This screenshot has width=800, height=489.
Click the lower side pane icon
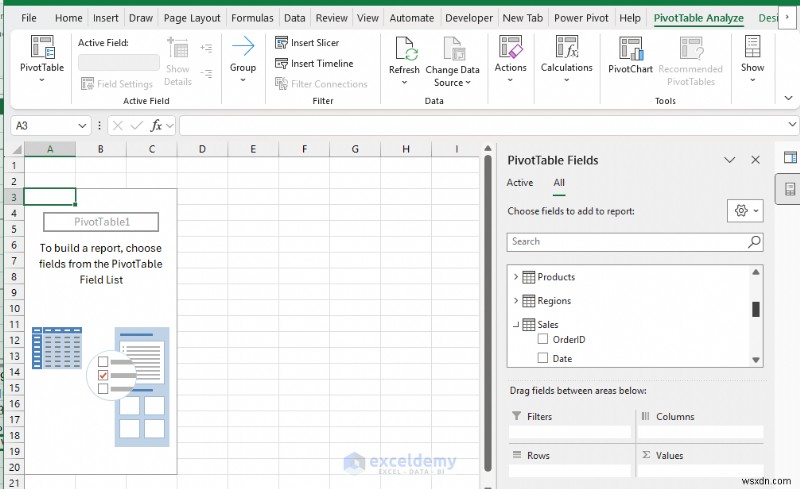coord(790,189)
